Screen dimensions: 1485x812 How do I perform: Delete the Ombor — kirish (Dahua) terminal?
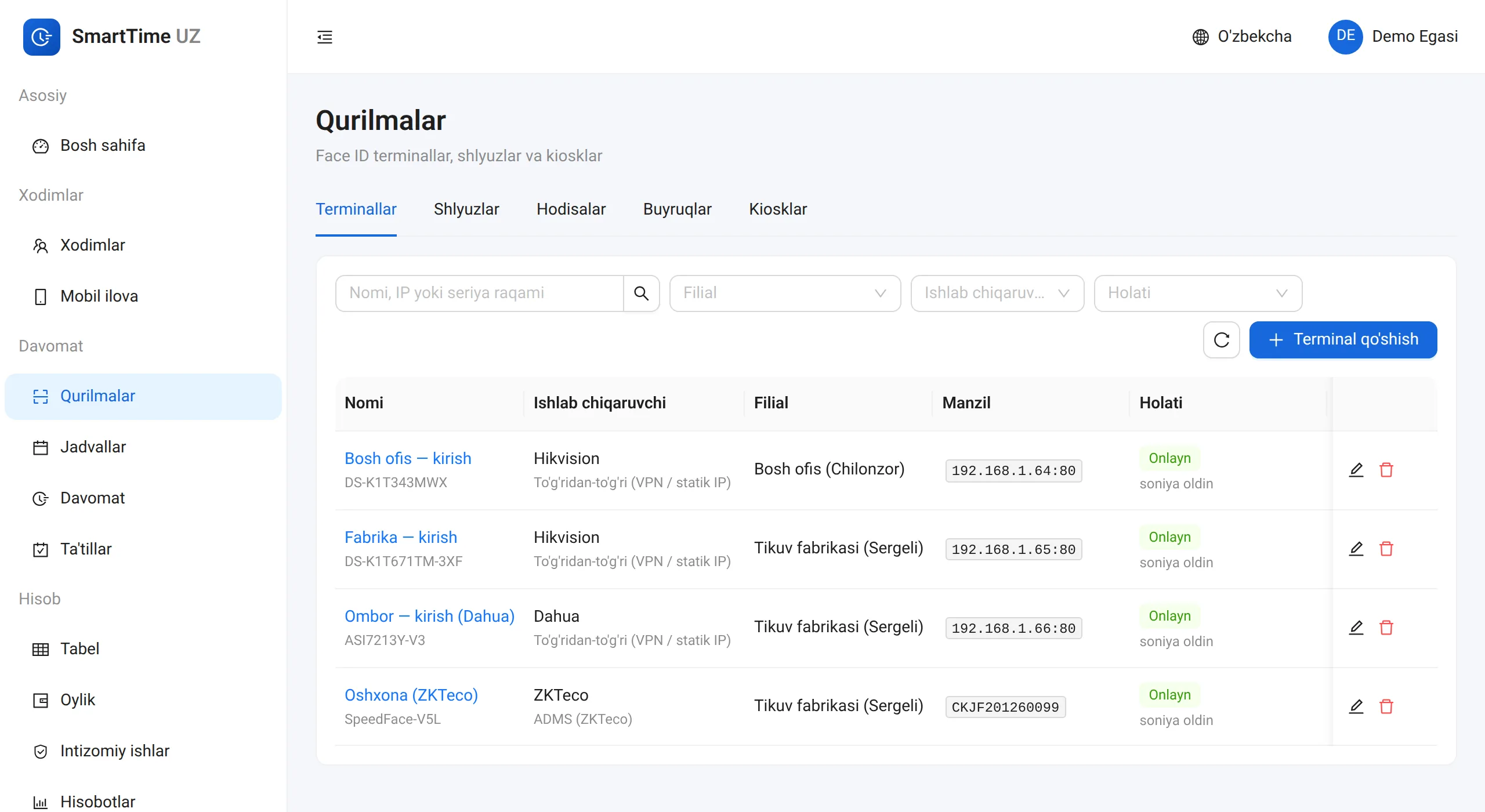pyautogui.click(x=1386, y=628)
